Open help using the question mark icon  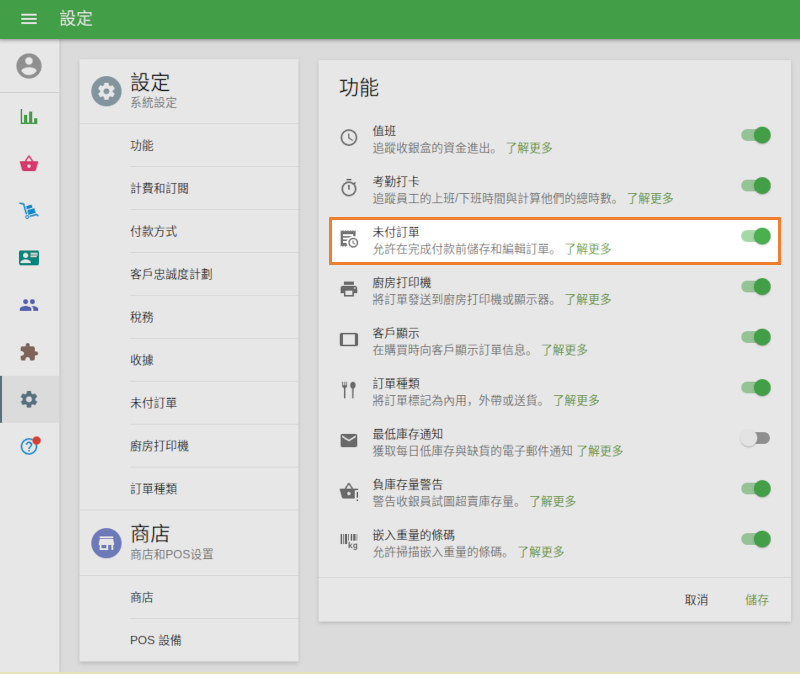click(30, 445)
